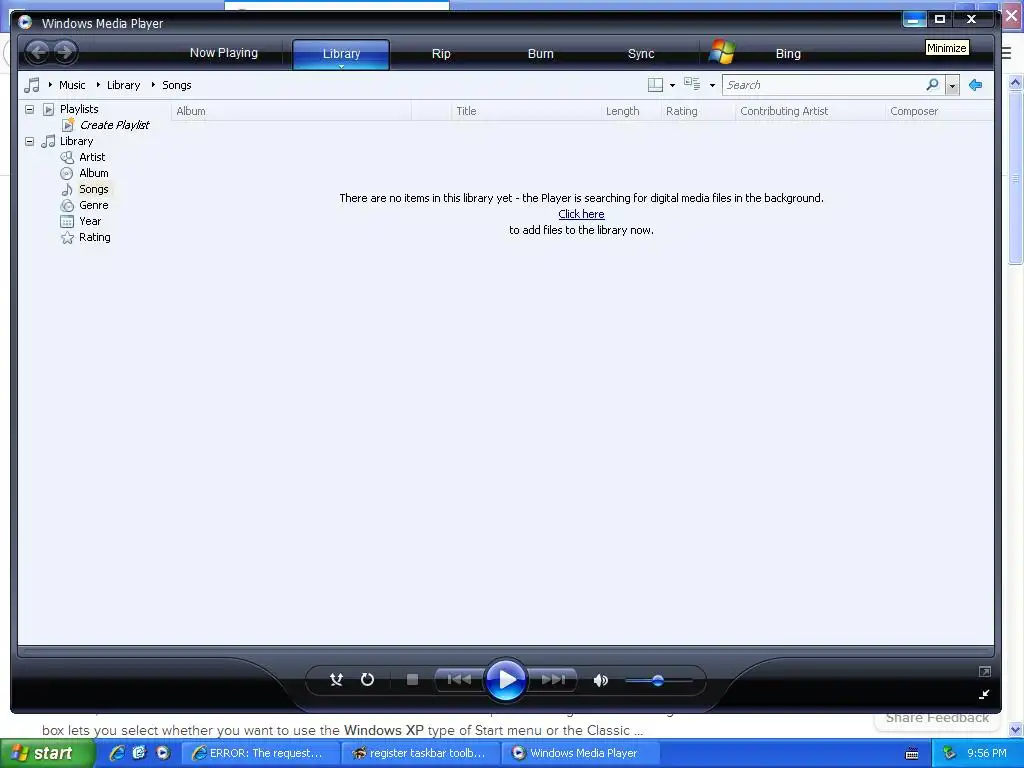Collapse the Playlists tree node
Screen dimensions: 1024x768
pyautogui.click(x=29, y=109)
